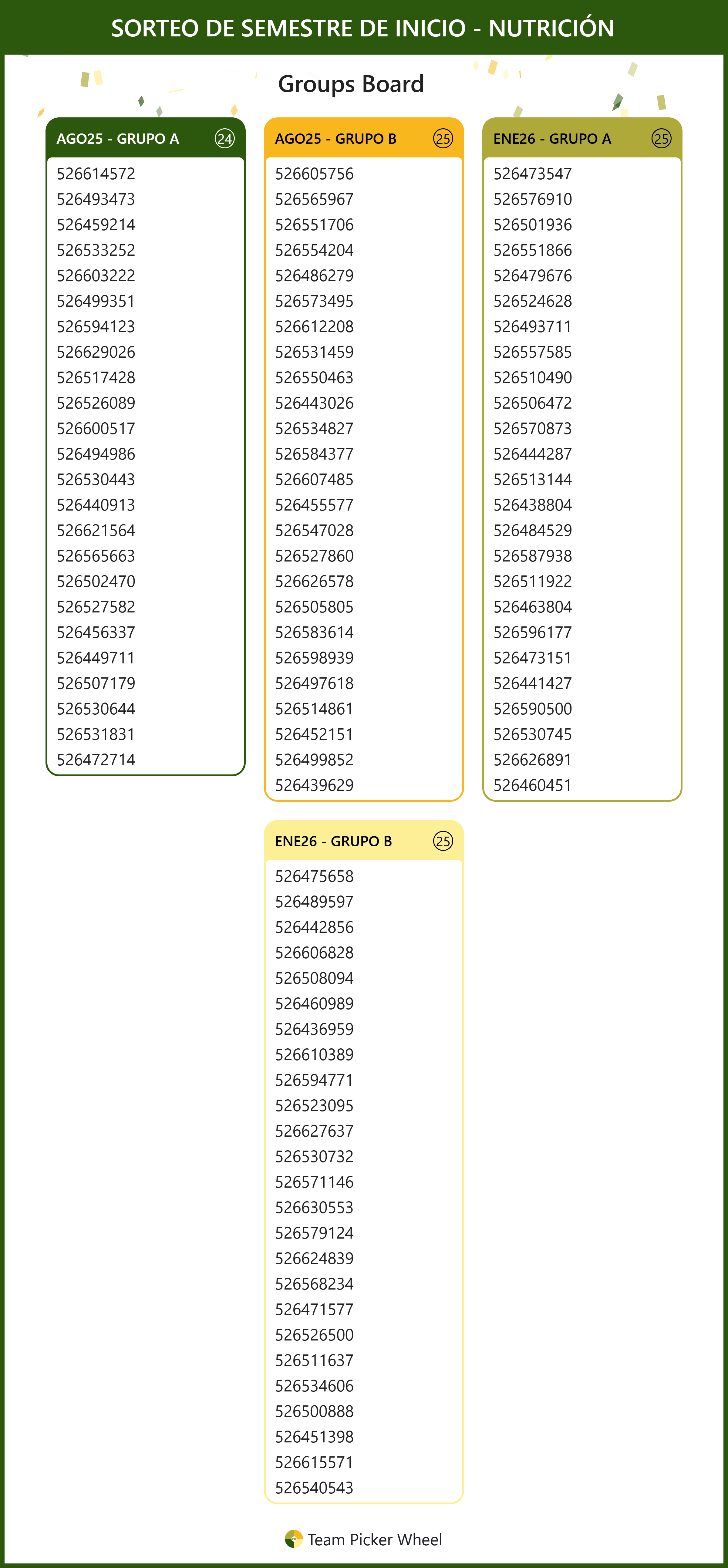Click the ENE26 - GRUPO A count badge 25
The width and height of the screenshot is (728, 1568).
tap(662, 139)
